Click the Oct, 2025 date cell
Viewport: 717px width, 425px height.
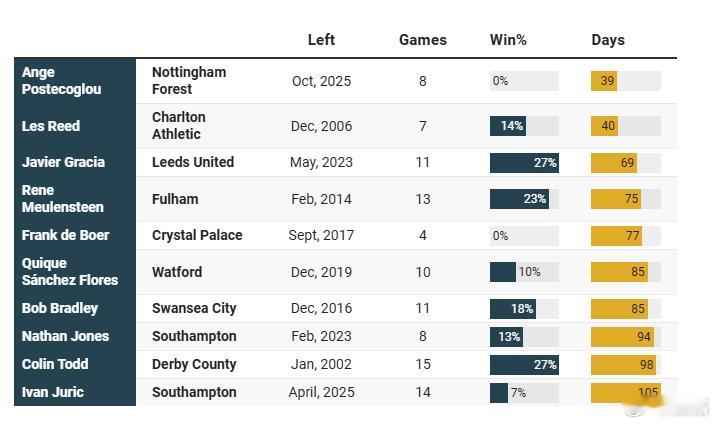click(321, 81)
